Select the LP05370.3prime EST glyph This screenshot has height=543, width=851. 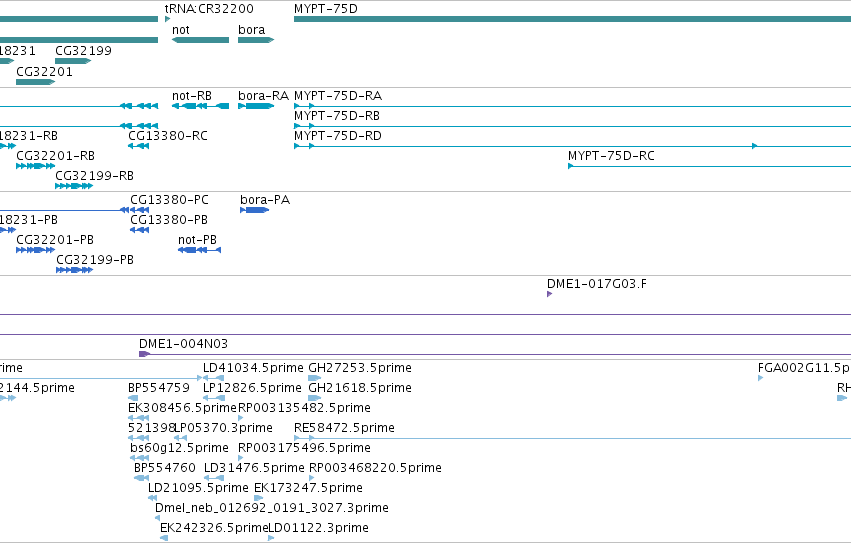pos(180,438)
